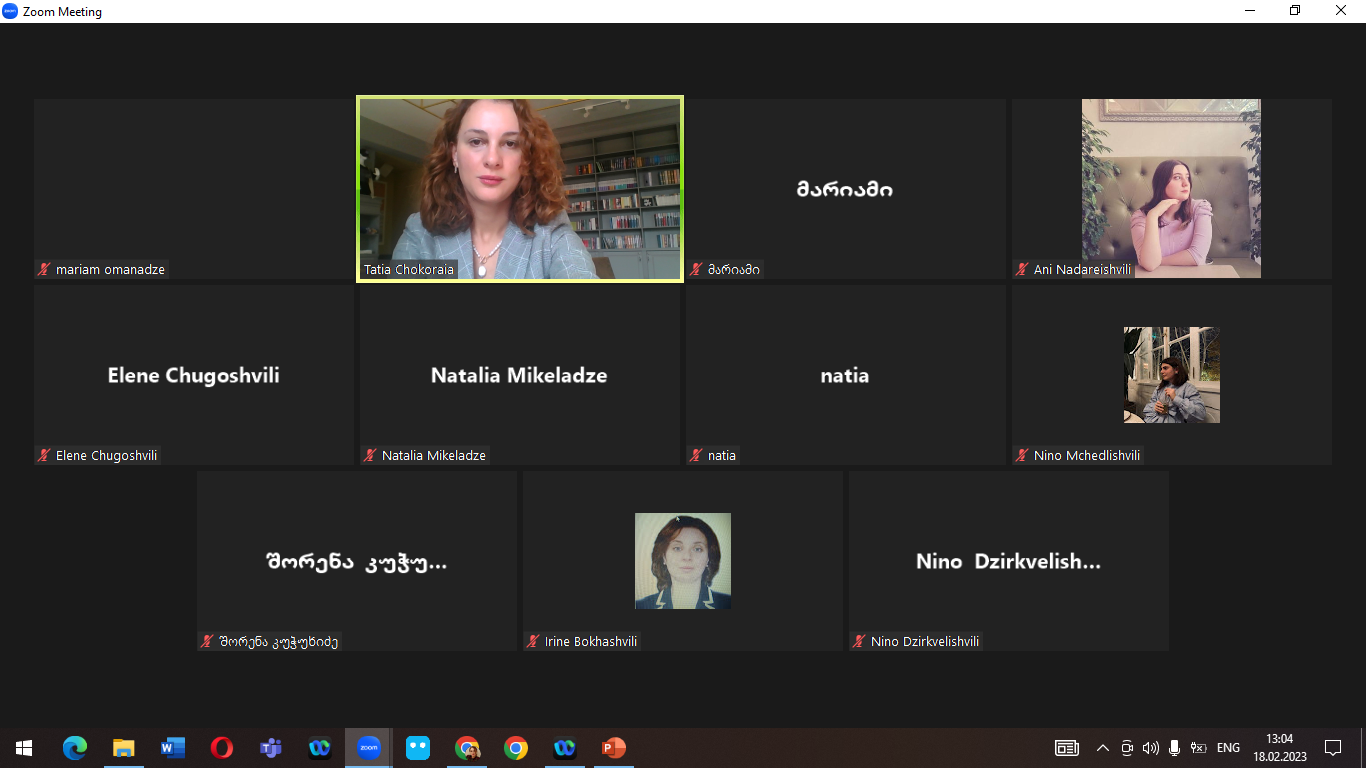Click muted mic icon beside Nino Dzirkvelishvili label
Viewport: 1366px width, 768px height.
click(859, 641)
